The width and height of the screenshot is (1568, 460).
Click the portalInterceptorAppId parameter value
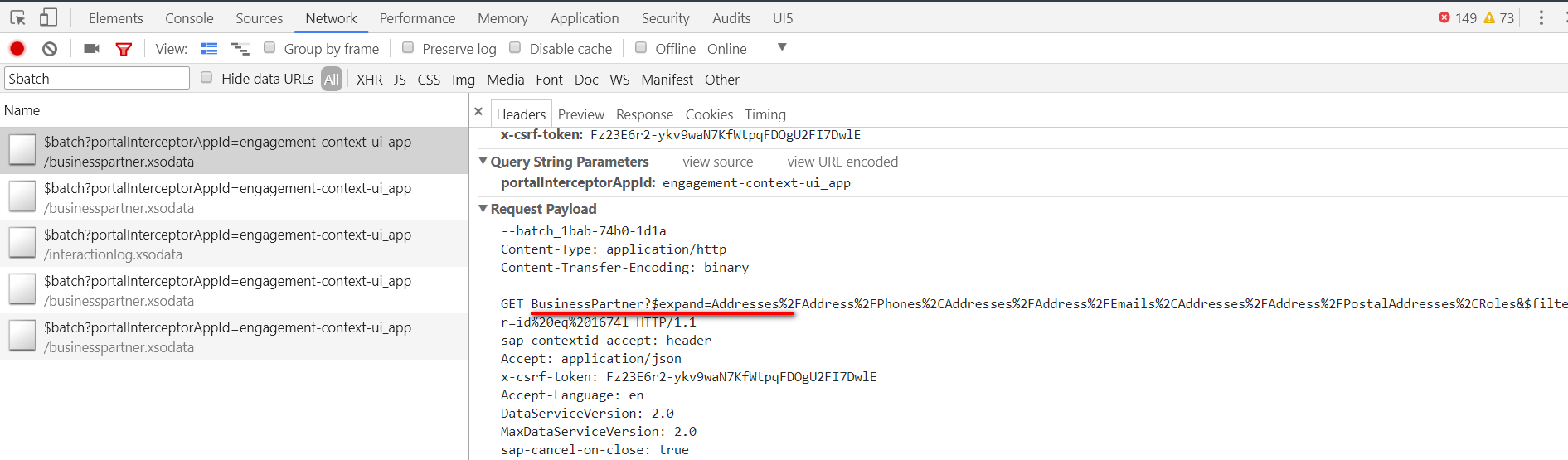[x=756, y=183]
